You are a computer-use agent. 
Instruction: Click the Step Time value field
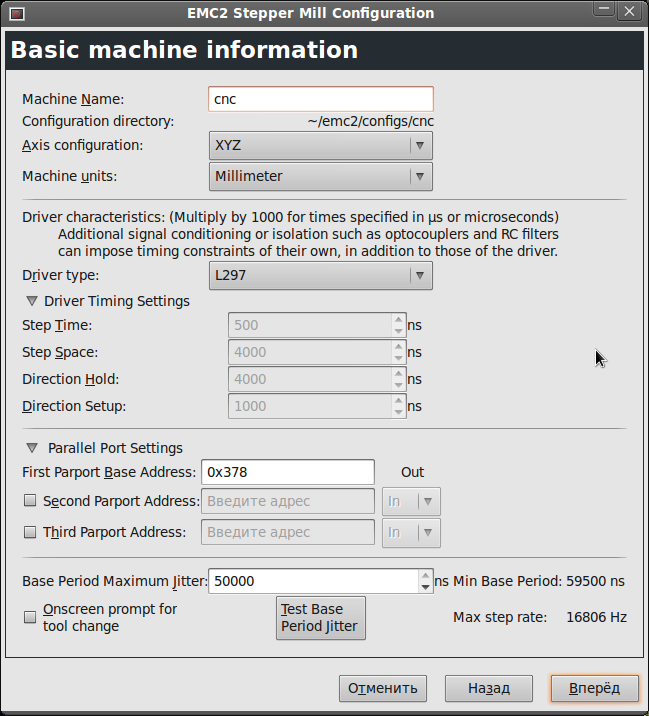(310, 325)
